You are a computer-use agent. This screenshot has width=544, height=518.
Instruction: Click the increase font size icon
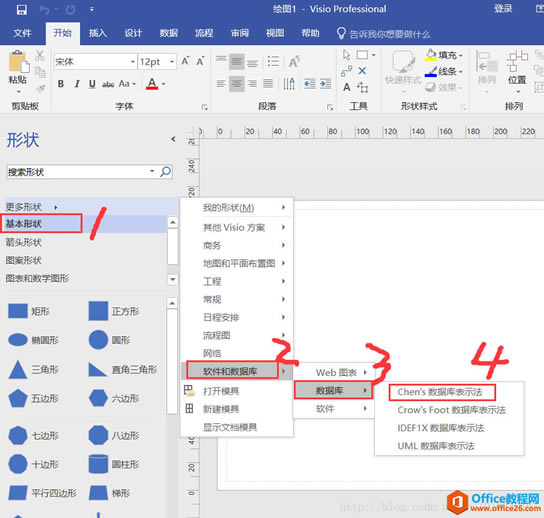click(x=186, y=61)
